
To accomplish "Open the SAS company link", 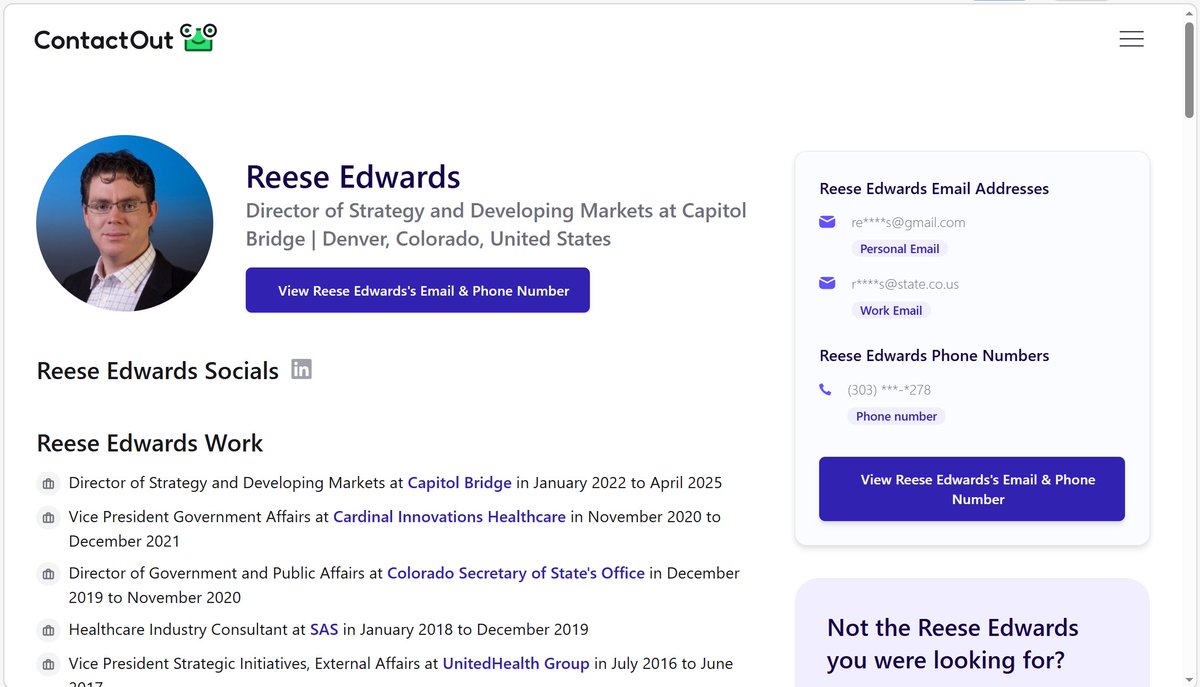I will (x=324, y=630).
